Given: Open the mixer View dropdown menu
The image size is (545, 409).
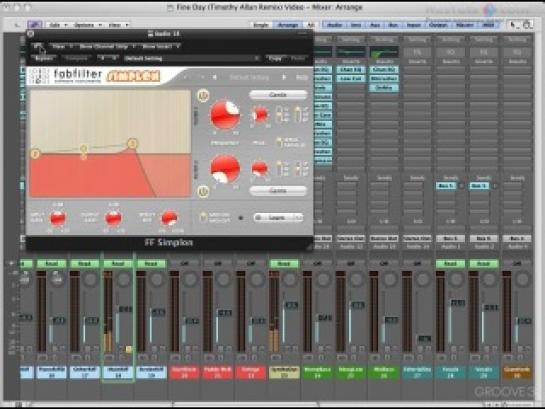Looking at the screenshot, I should pos(118,25).
